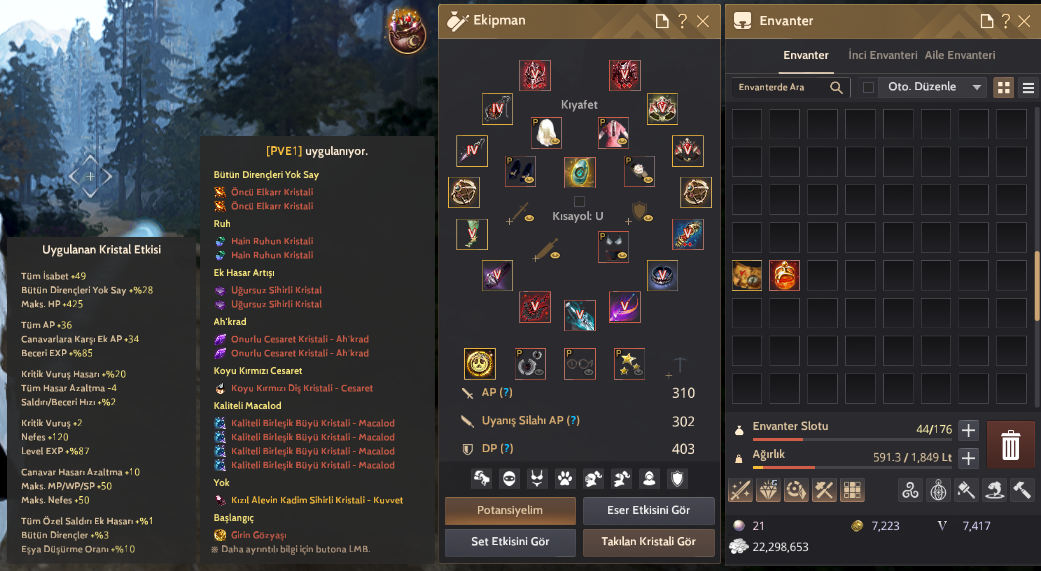Expand inventory slots with the plus button
This screenshot has width=1041, height=571.
pyautogui.click(x=968, y=430)
